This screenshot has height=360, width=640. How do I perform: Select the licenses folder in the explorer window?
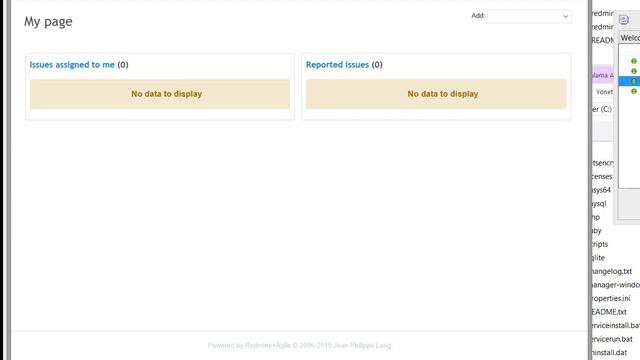coord(602,176)
